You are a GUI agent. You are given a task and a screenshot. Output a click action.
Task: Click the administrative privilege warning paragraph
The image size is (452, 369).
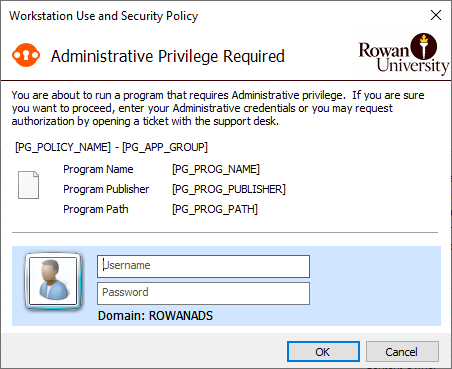tap(218, 108)
